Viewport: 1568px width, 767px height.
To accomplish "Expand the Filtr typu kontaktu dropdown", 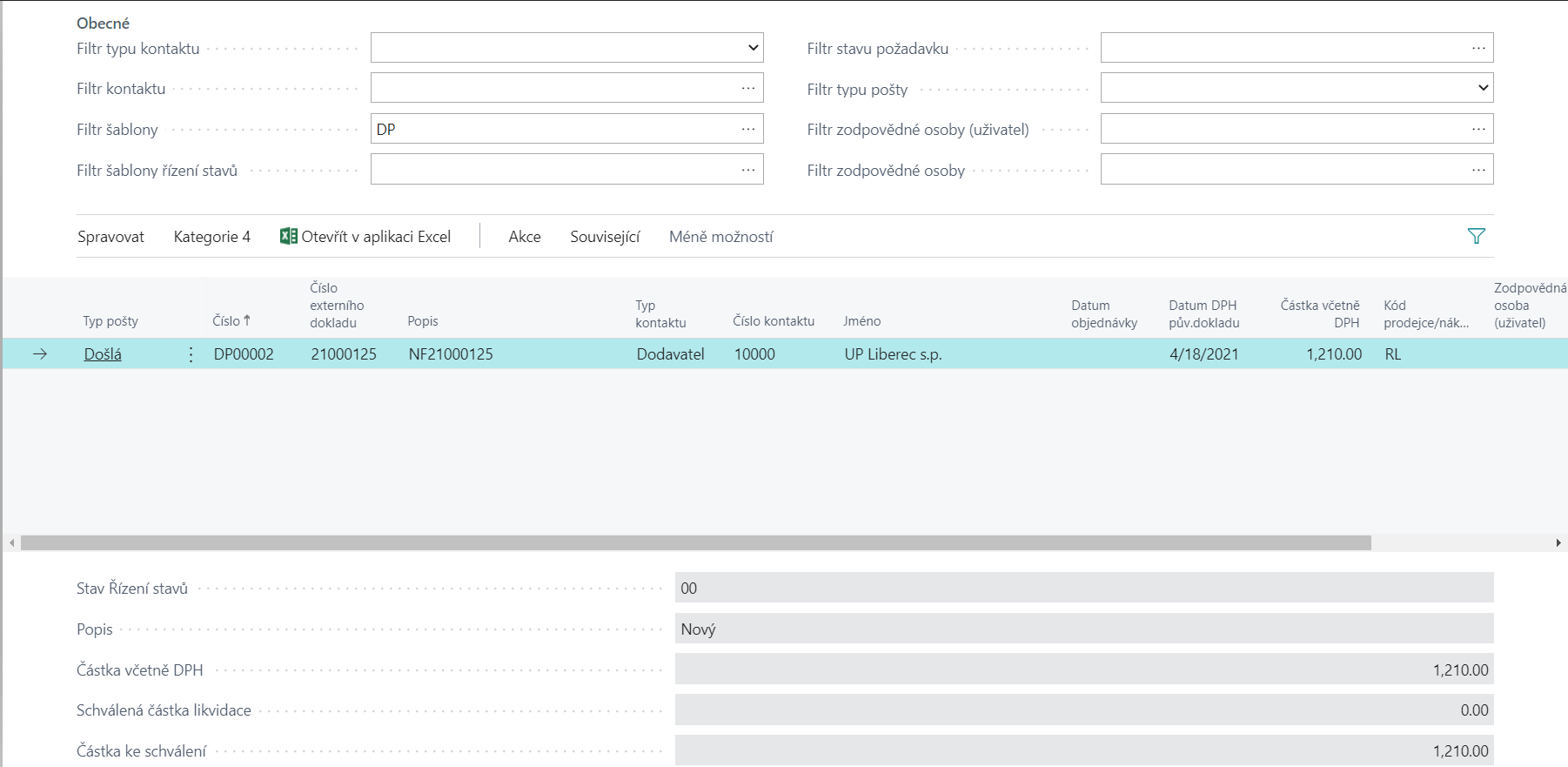I will [753, 48].
